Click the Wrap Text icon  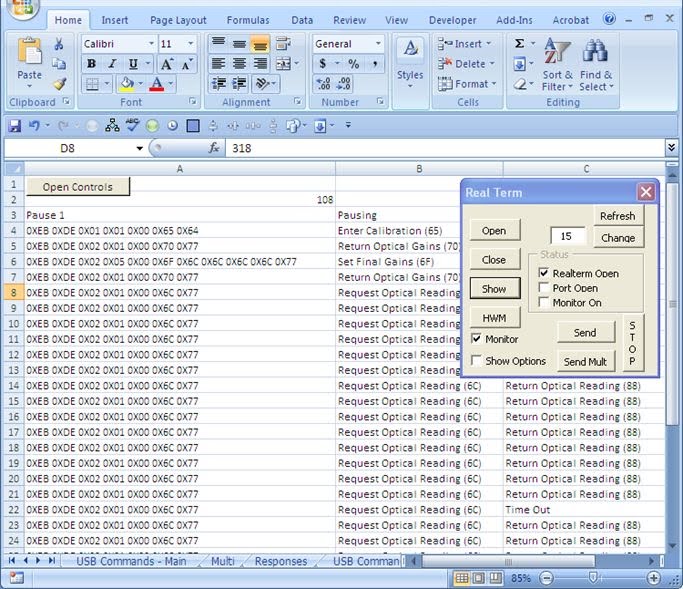284,44
